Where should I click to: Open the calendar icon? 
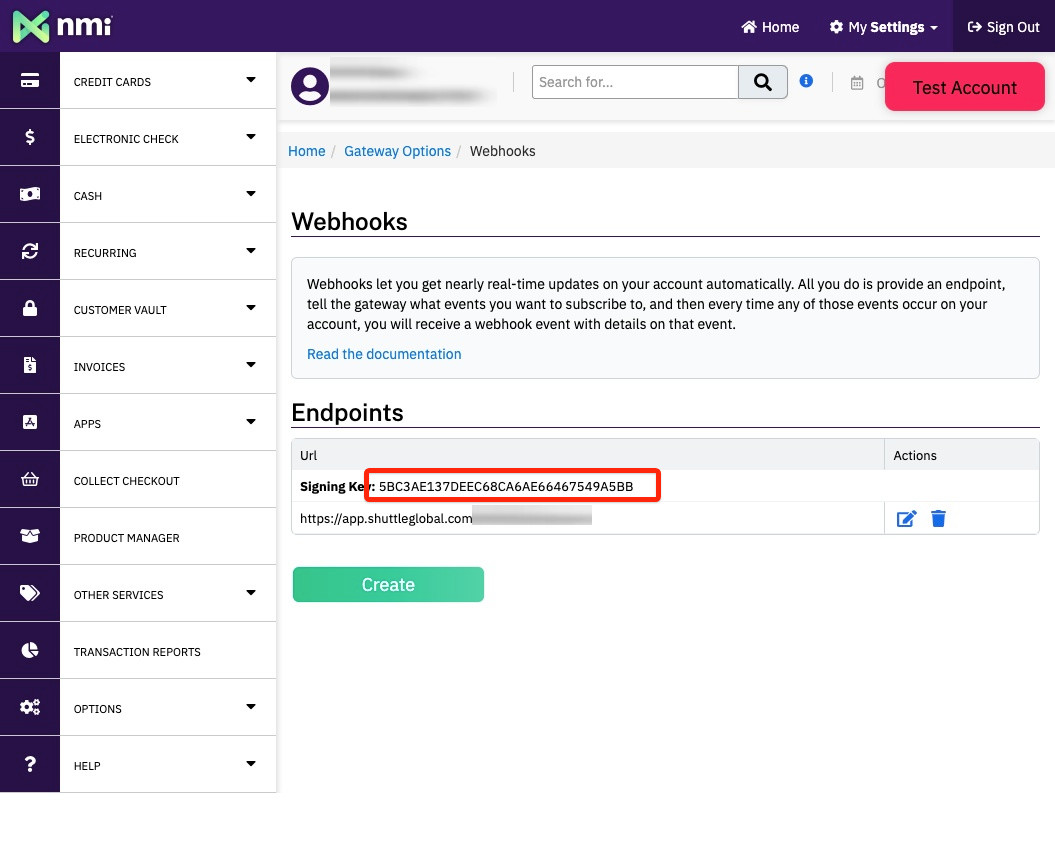[x=857, y=83]
